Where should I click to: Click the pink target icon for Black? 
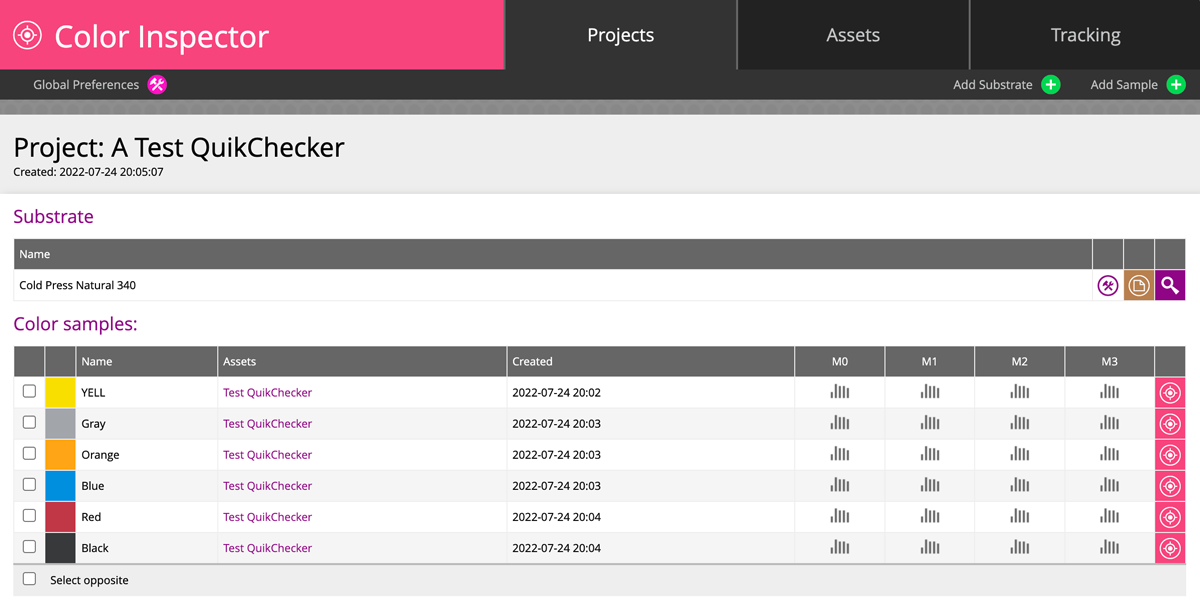tap(1170, 548)
